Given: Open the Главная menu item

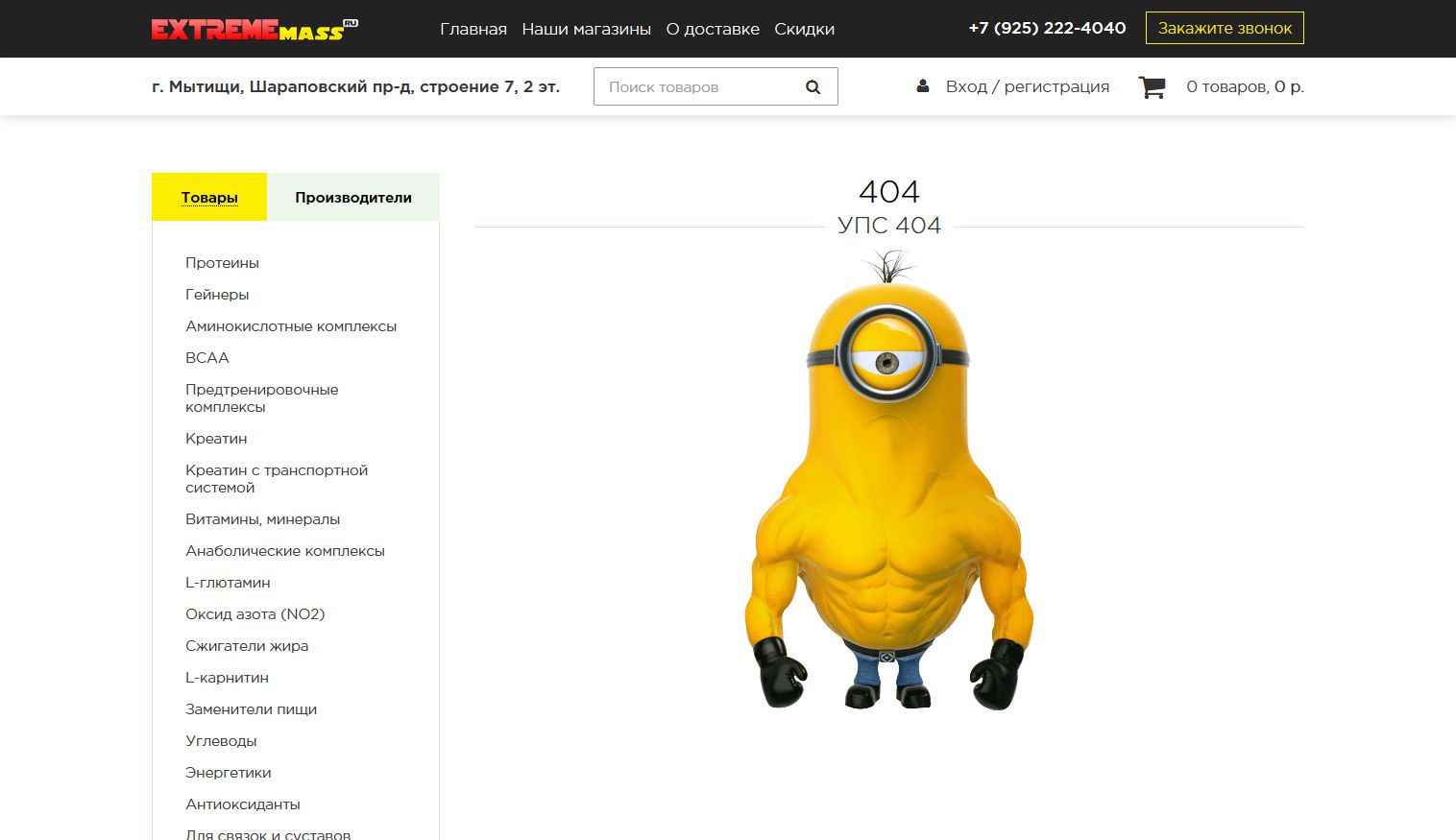Looking at the screenshot, I should [x=473, y=29].
